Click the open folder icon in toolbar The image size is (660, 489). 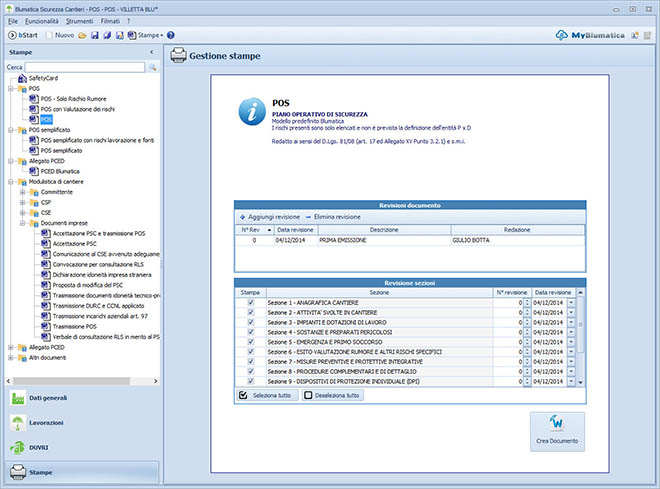pyautogui.click(x=83, y=35)
